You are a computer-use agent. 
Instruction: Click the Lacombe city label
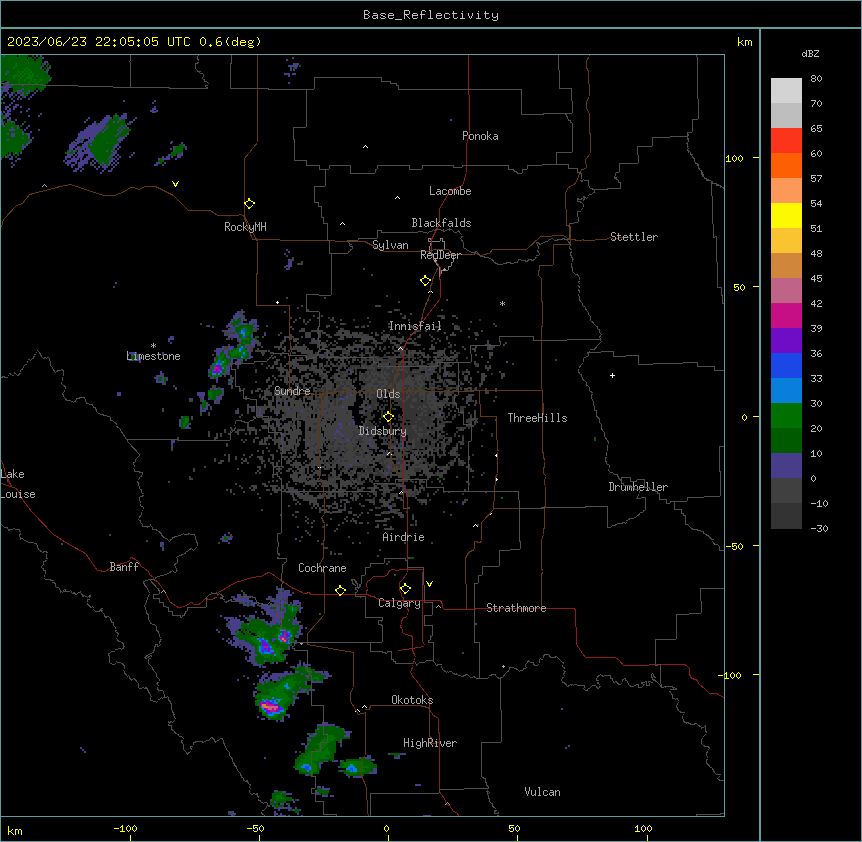(x=450, y=191)
